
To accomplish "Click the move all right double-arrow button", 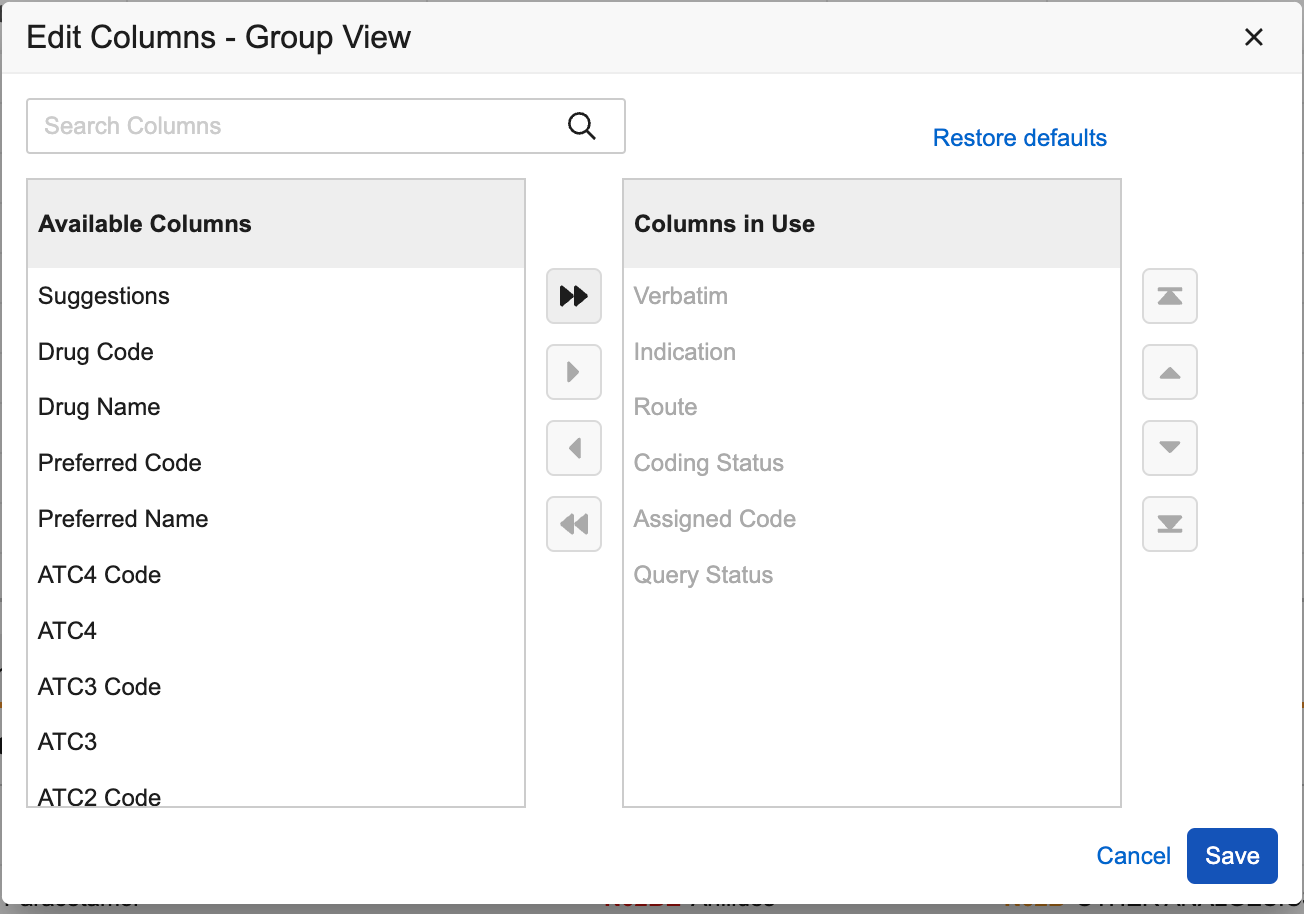I will [573, 296].
